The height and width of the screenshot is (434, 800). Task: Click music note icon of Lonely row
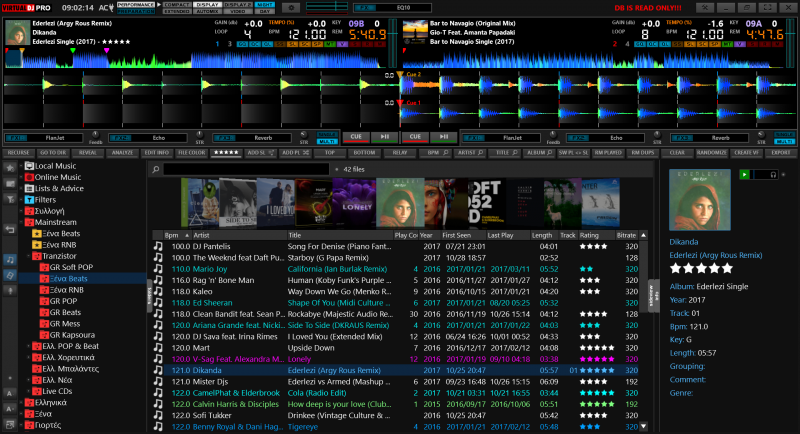click(x=158, y=359)
